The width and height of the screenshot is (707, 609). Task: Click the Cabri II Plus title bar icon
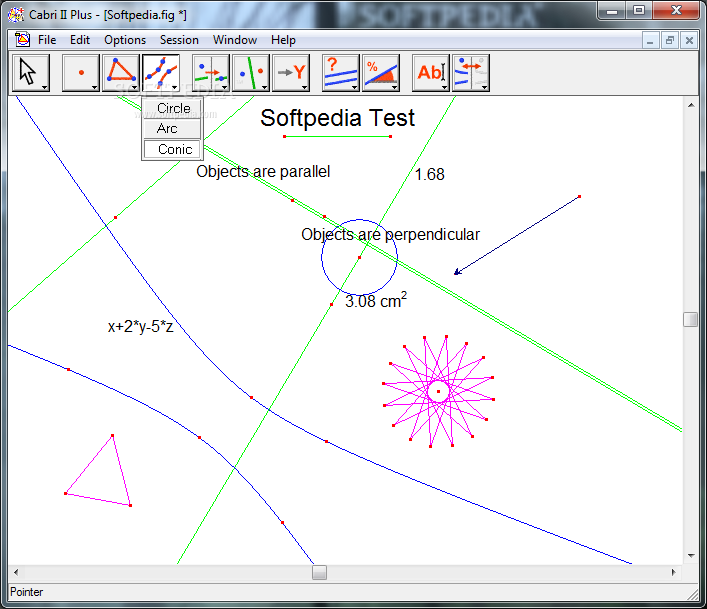[16, 14]
